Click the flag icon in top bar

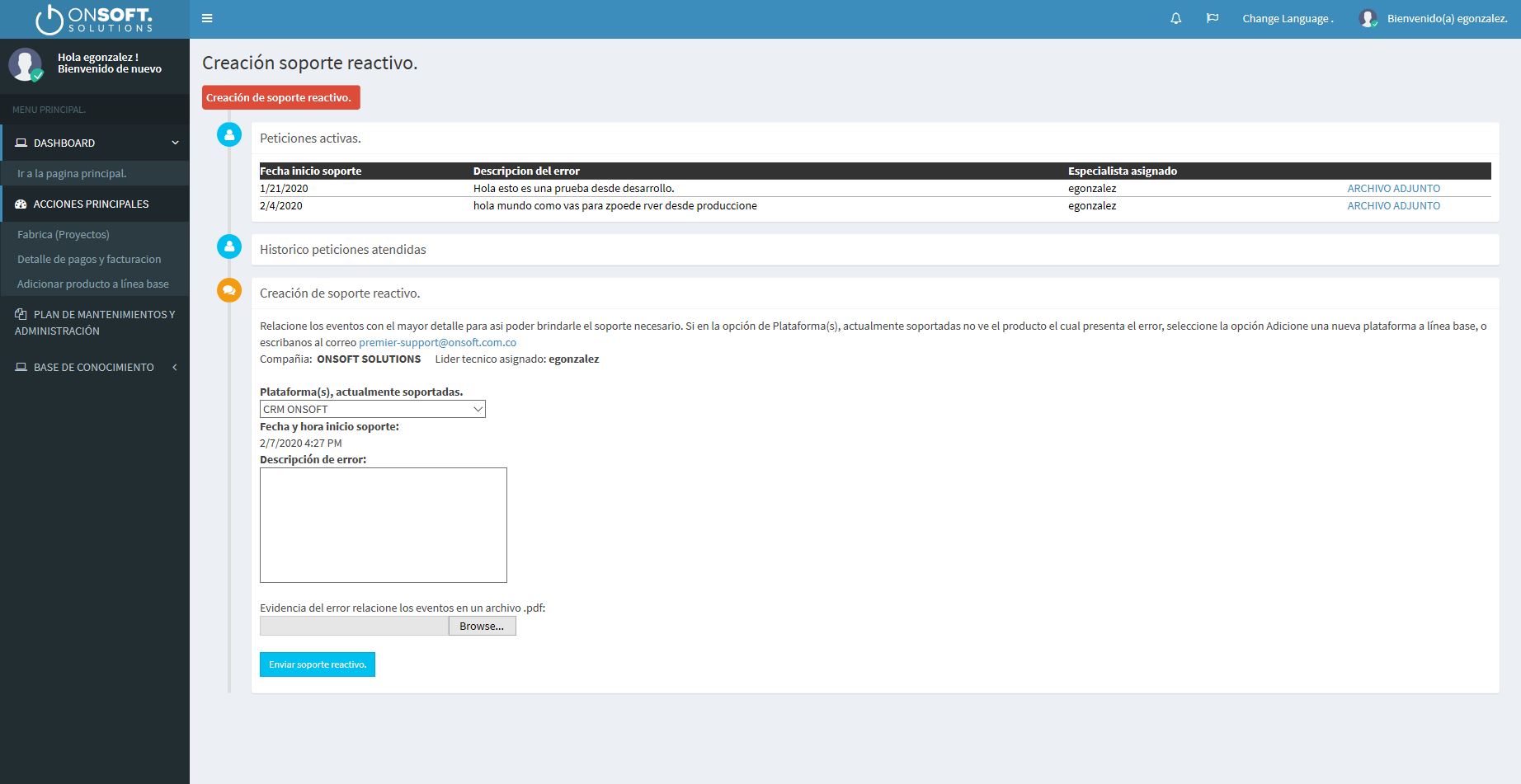[1213, 18]
